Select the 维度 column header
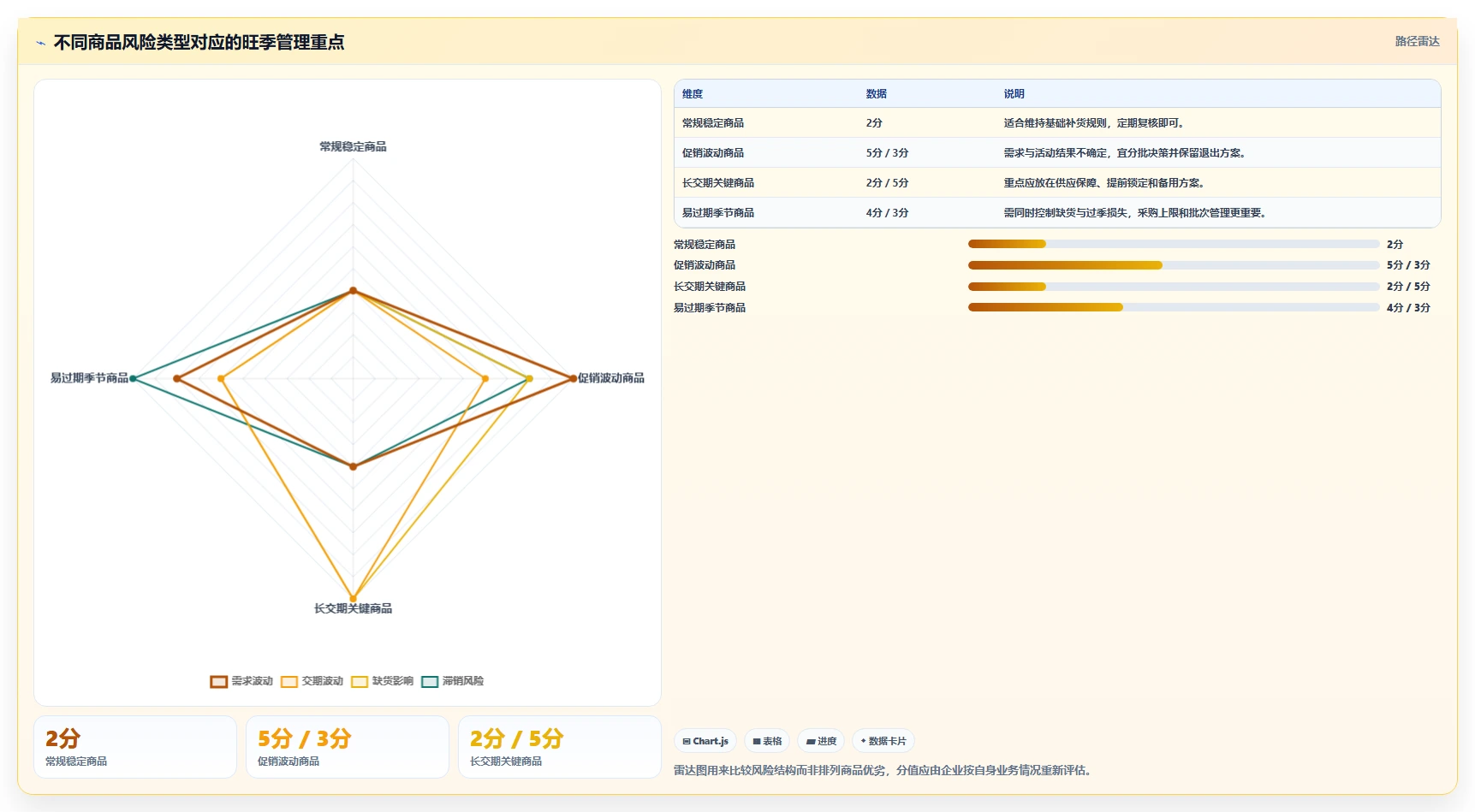 pyautogui.click(x=693, y=94)
